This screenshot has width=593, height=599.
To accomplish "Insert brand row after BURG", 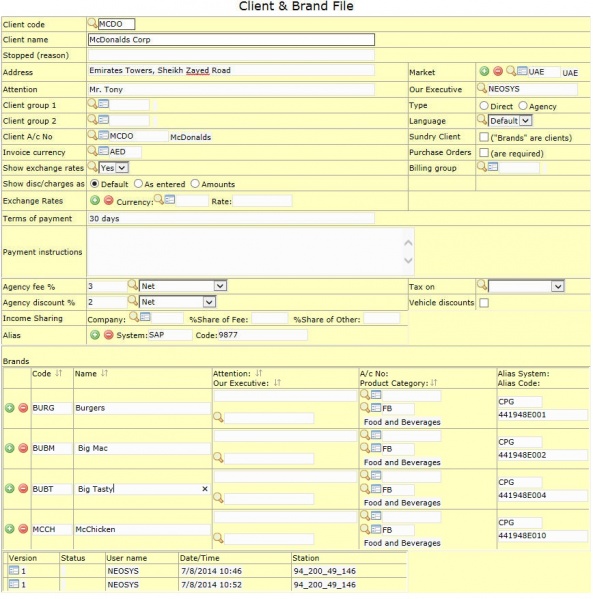I will tap(10, 408).
